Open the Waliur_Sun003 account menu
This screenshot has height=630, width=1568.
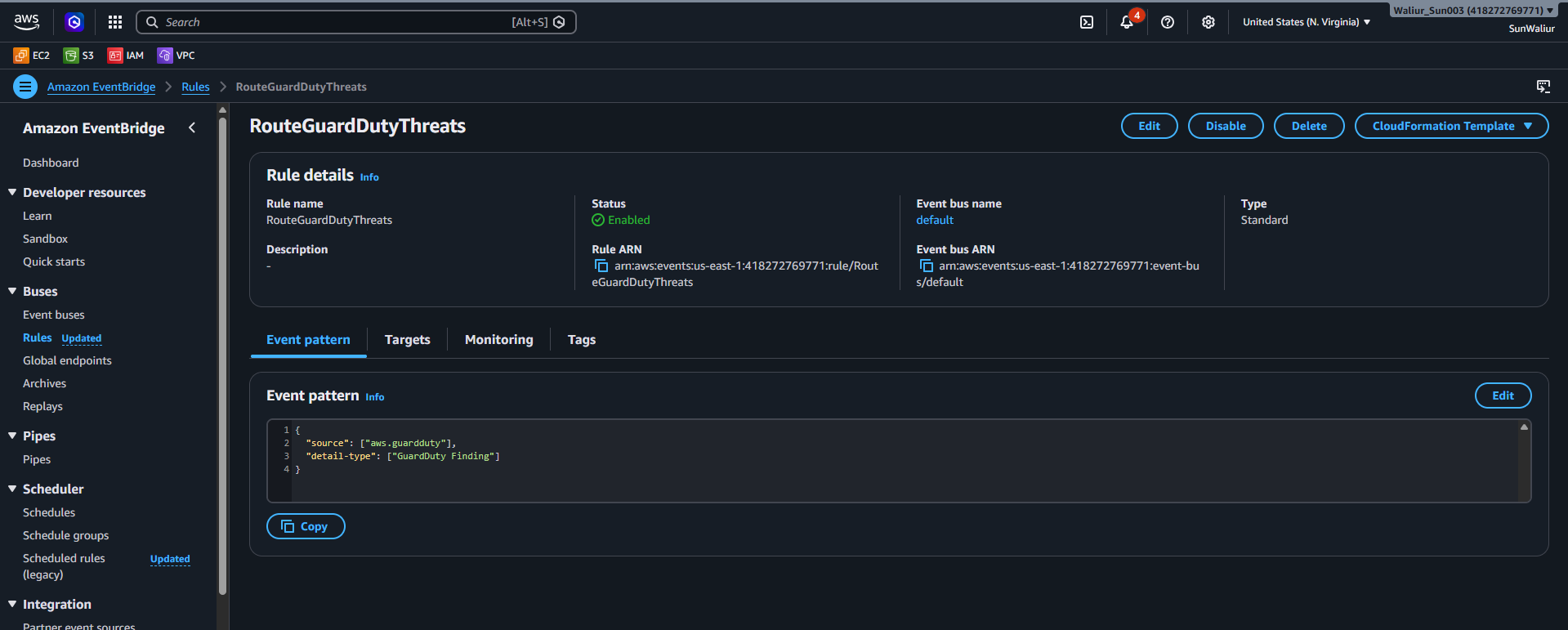tap(1473, 11)
